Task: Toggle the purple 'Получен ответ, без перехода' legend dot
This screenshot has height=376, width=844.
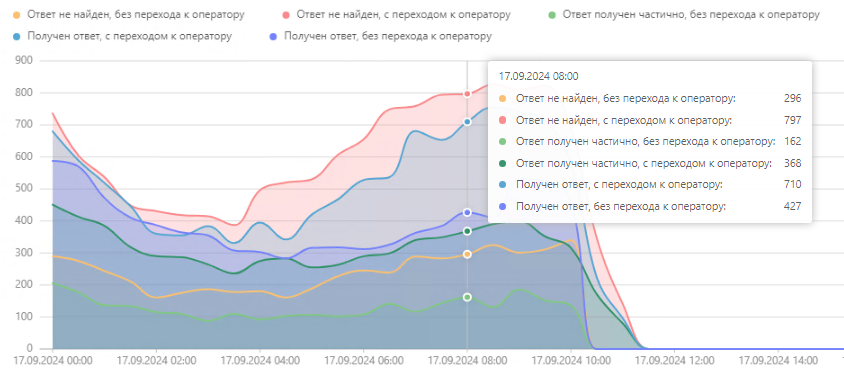Action: pyautogui.click(x=273, y=37)
